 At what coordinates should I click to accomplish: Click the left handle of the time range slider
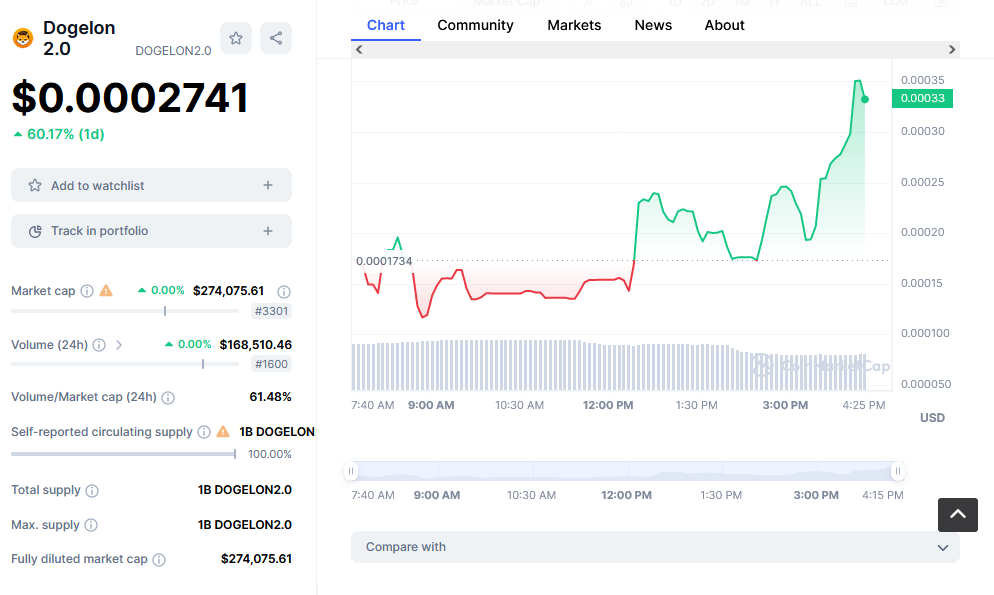[351, 471]
